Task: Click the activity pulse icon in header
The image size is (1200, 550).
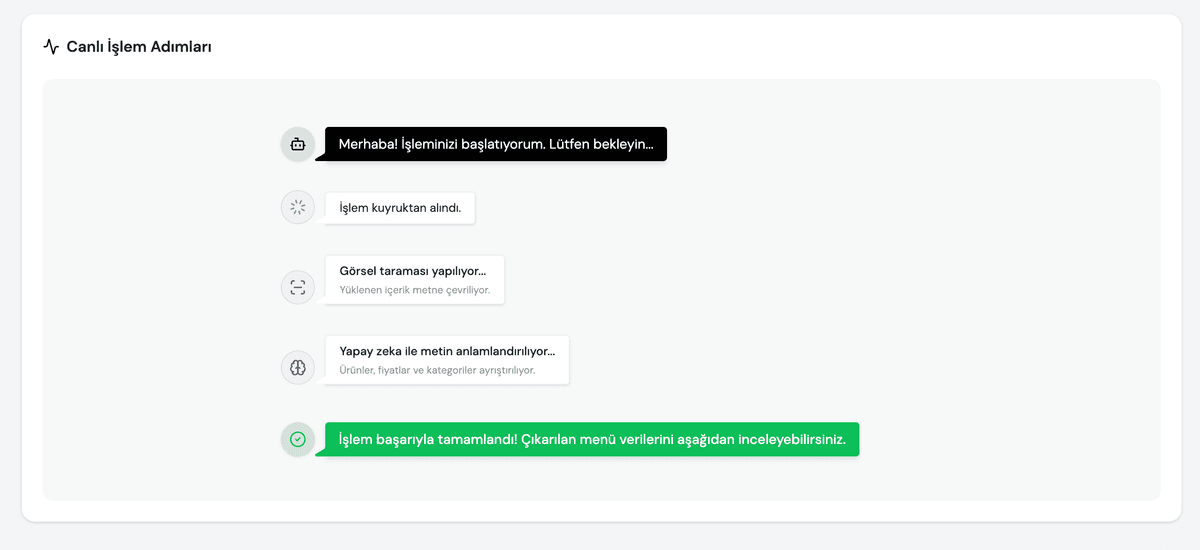Action: click(51, 46)
